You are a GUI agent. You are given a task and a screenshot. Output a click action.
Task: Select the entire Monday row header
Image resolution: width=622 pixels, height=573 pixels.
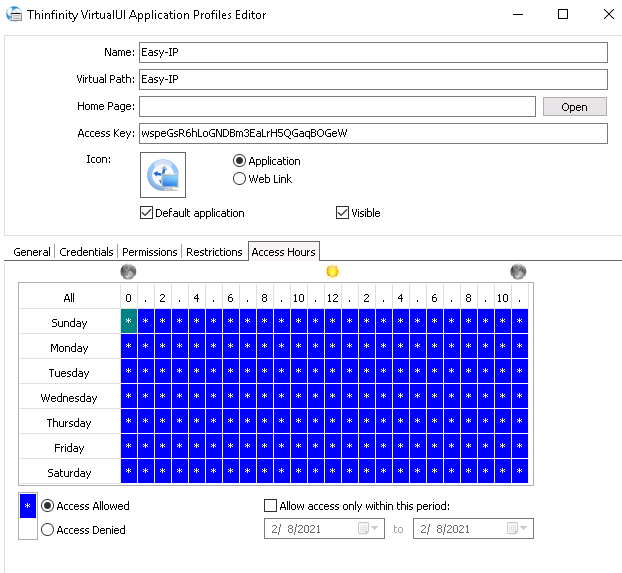69,348
